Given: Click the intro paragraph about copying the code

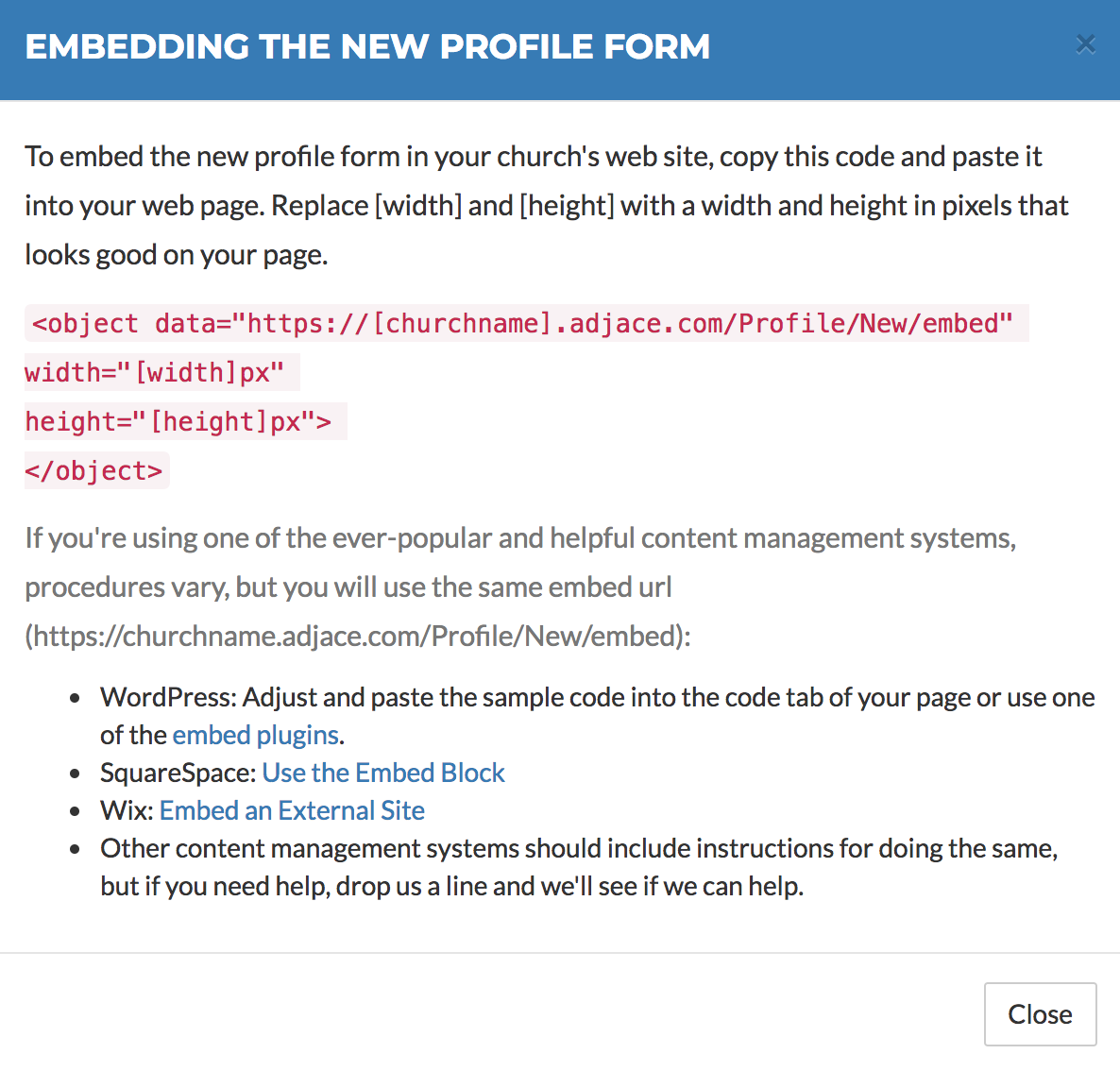Looking at the screenshot, I should pos(546,205).
